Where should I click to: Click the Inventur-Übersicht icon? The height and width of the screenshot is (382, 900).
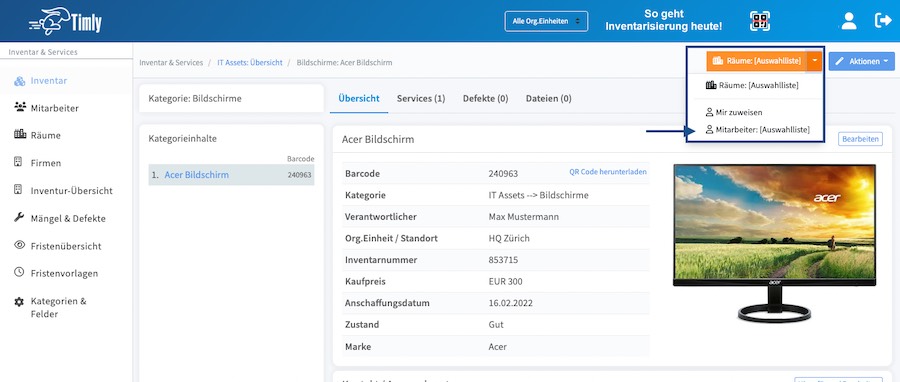coord(18,189)
